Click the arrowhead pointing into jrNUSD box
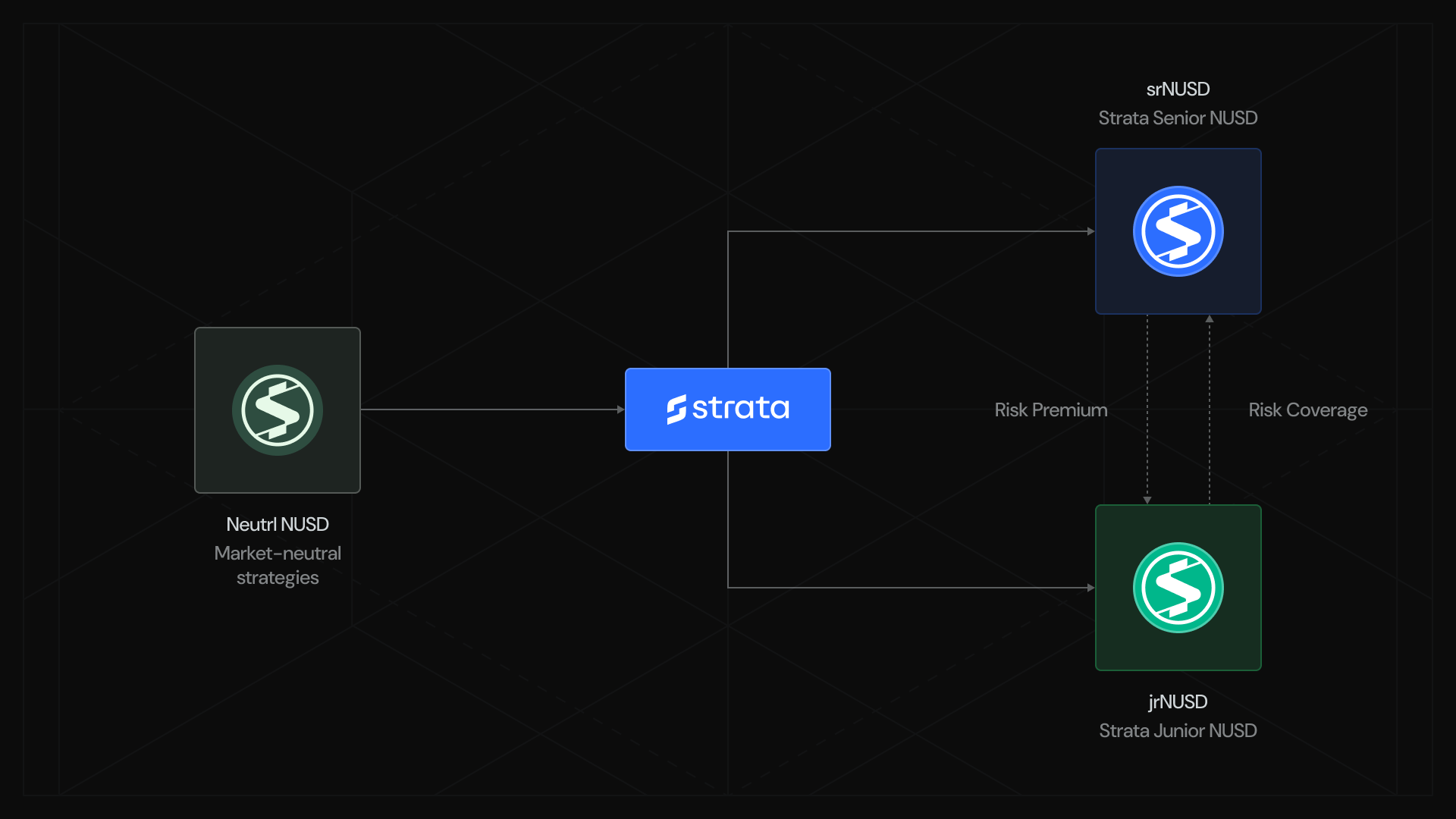The height and width of the screenshot is (819, 1456). pos(1090,588)
